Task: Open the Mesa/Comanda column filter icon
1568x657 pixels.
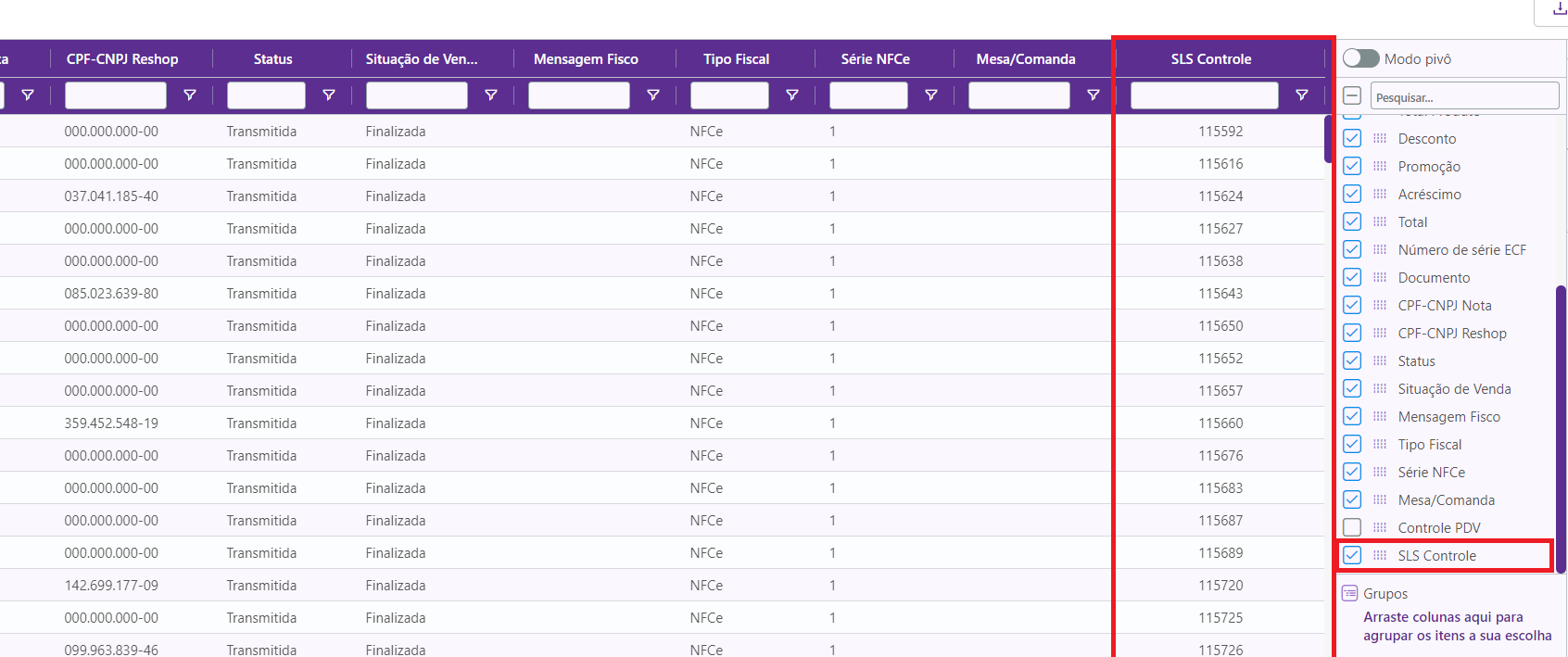Action: pyautogui.click(x=1094, y=95)
